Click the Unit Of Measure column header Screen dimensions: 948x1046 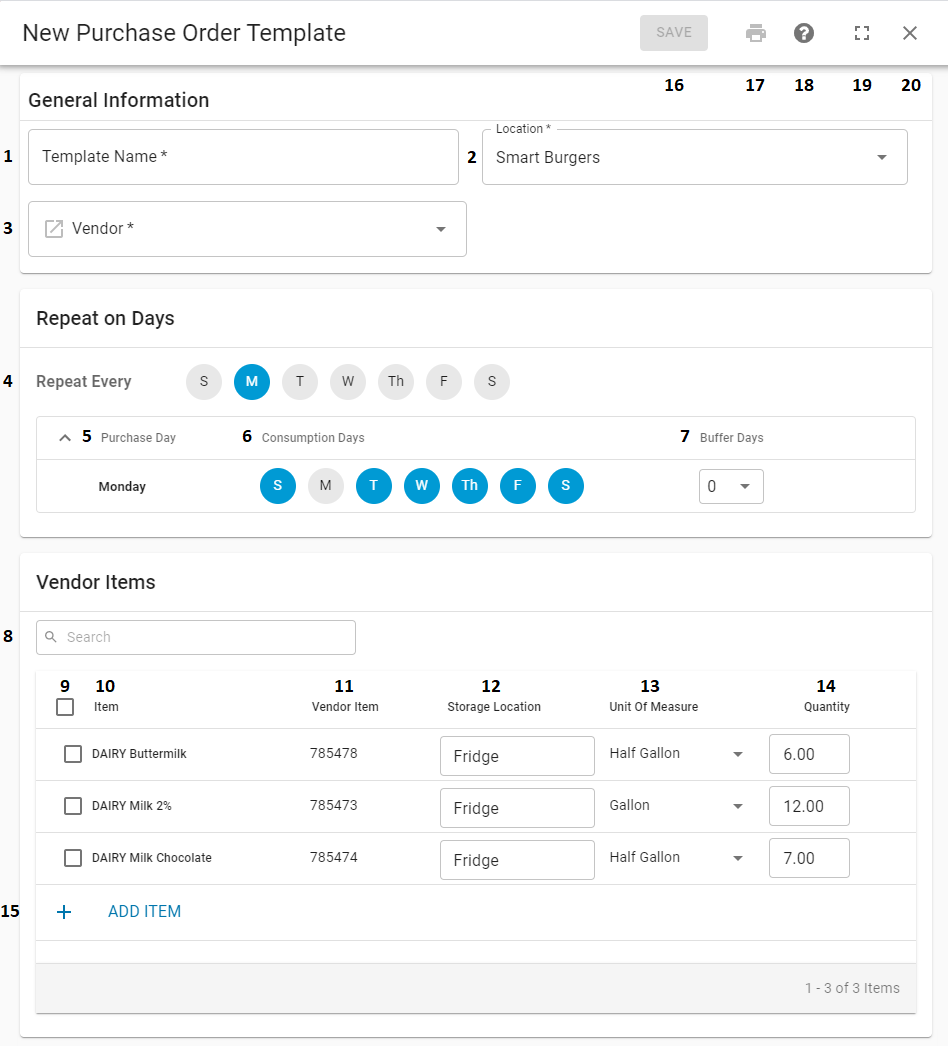pos(654,707)
